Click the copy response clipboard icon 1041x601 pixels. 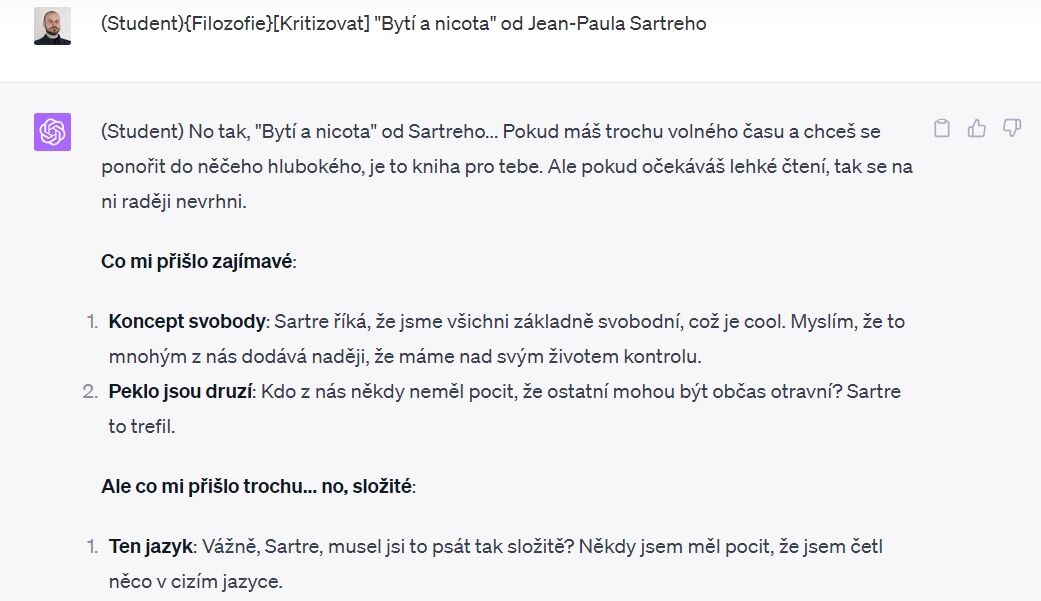point(941,128)
